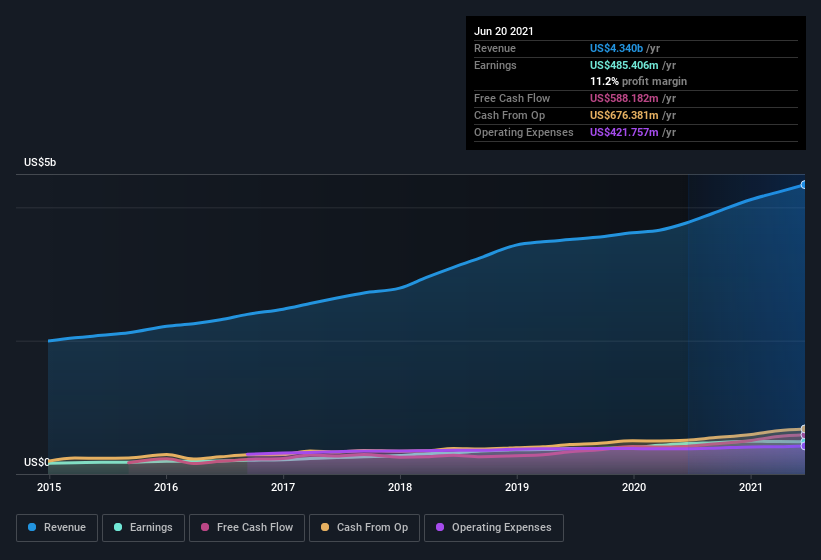This screenshot has width=821, height=560.
Task: Click the US$5b y-axis label
Action: [x=40, y=162]
